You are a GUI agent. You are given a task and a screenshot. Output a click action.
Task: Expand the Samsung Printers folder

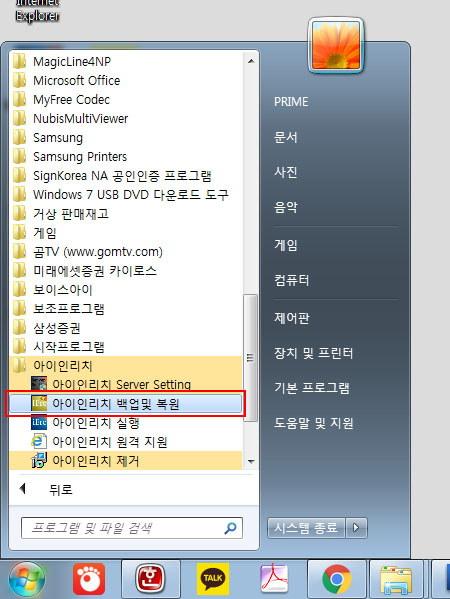pyautogui.click(x=80, y=157)
